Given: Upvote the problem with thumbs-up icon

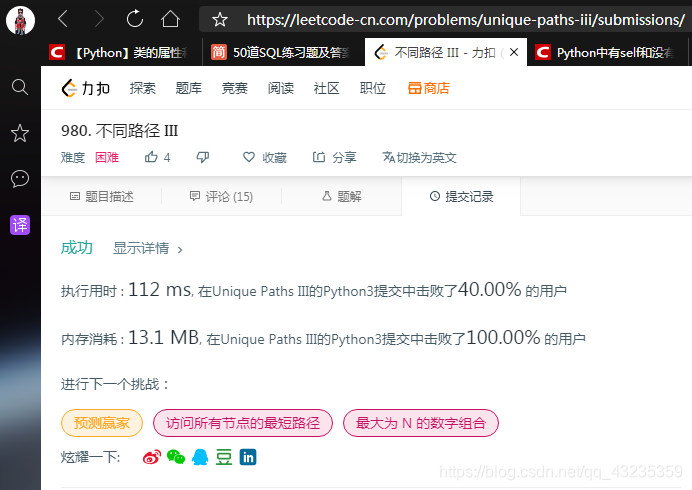Looking at the screenshot, I should click(x=158, y=157).
